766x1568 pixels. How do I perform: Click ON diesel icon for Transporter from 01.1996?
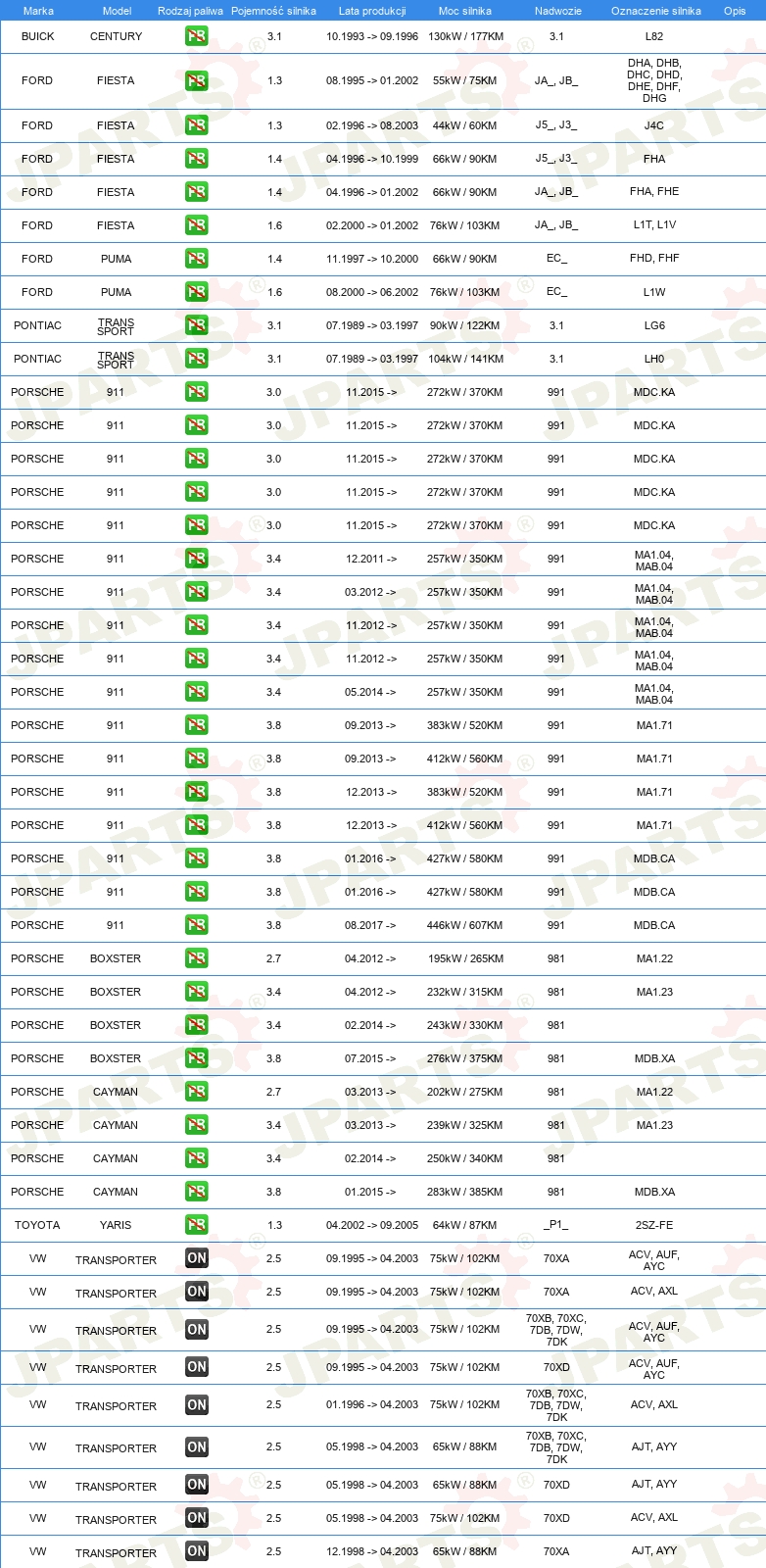(196, 1404)
